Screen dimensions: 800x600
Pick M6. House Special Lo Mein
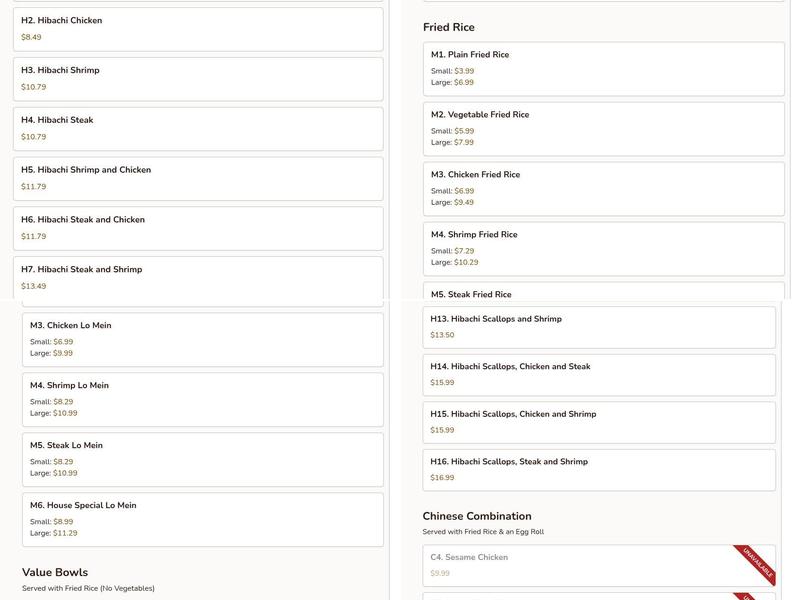click(x=203, y=520)
